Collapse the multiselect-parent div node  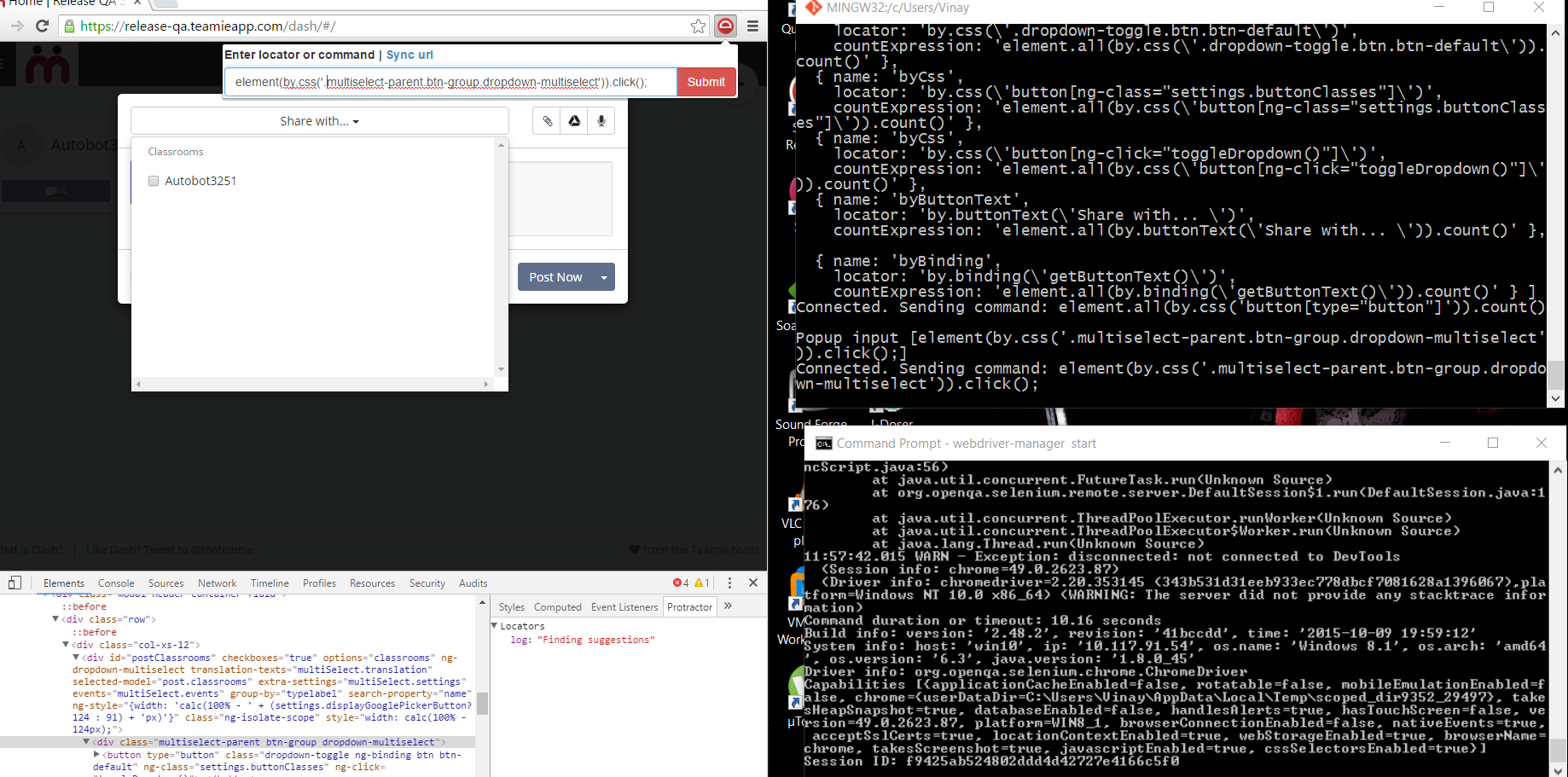click(87, 742)
